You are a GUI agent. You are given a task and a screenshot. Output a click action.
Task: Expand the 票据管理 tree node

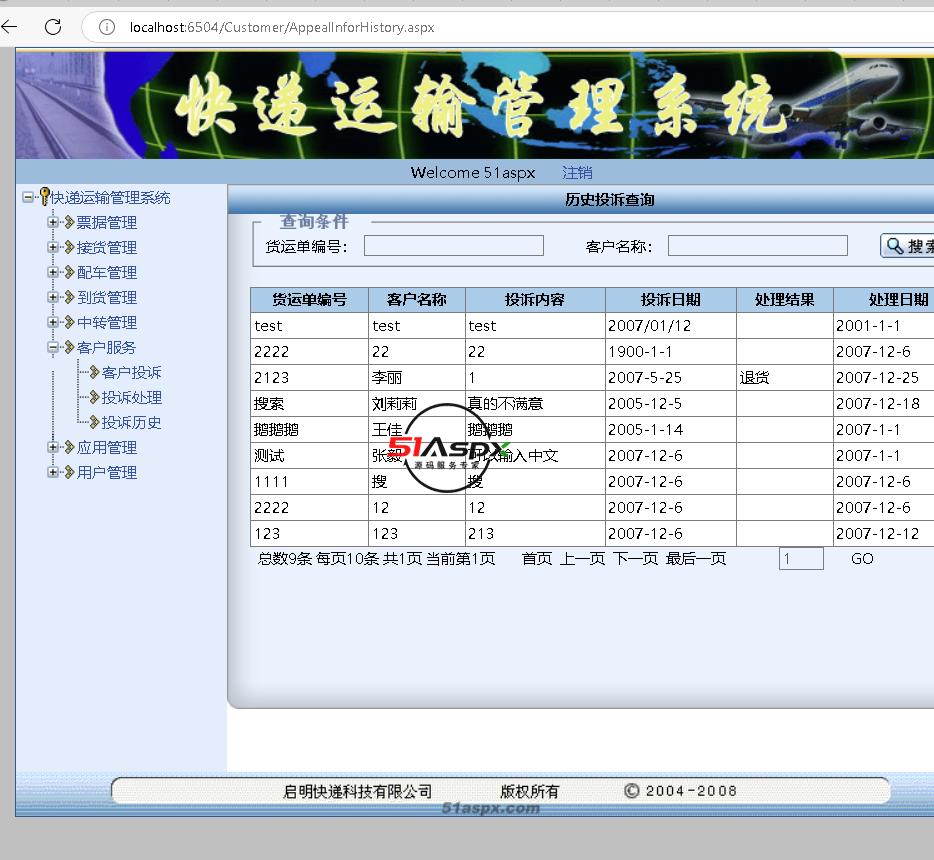pyautogui.click(x=53, y=222)
